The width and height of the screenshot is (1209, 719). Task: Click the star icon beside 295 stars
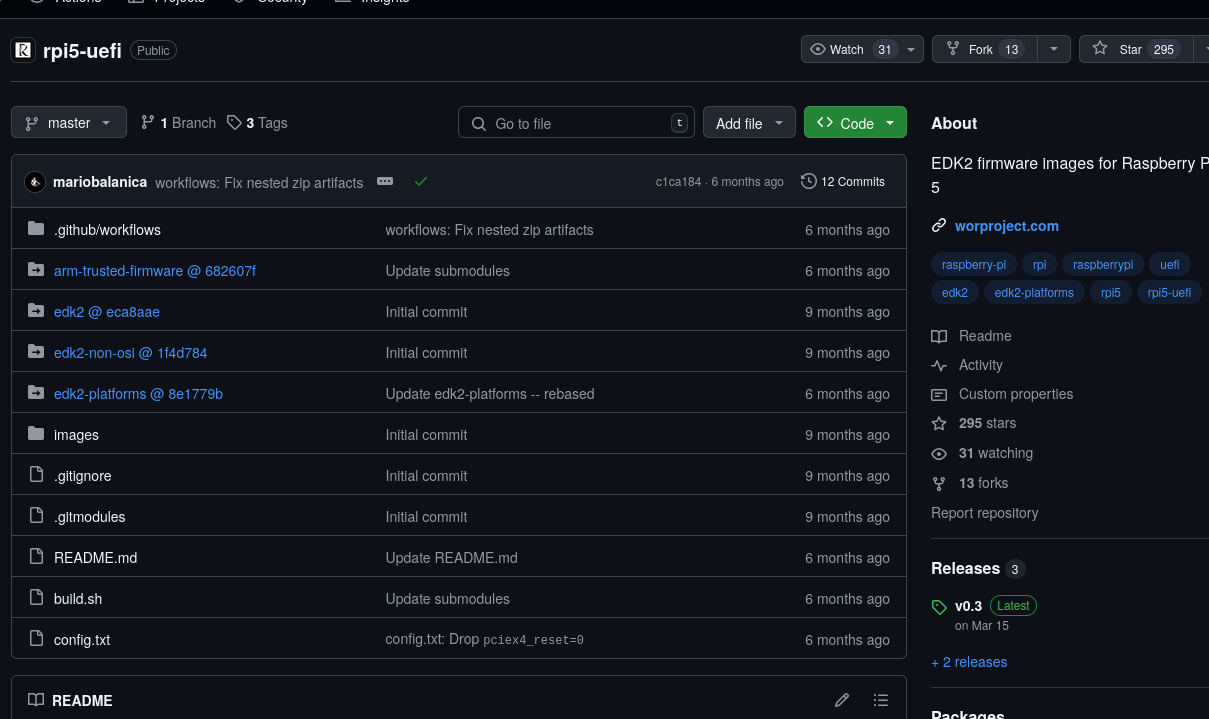(938, 423)
